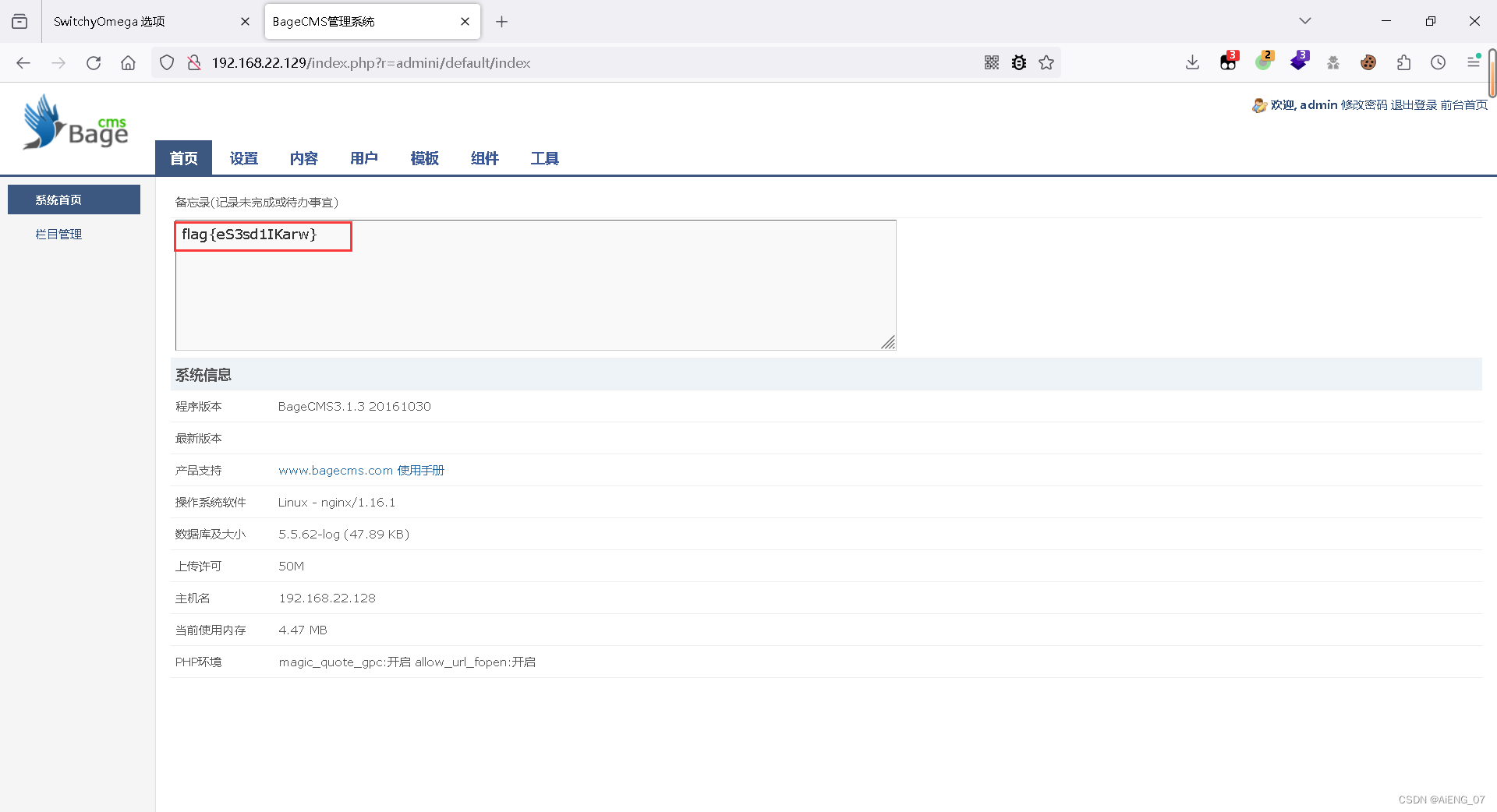Open the extensions puzzle piece menu
Screen dimensions: 1497x812
(1403, 62)
